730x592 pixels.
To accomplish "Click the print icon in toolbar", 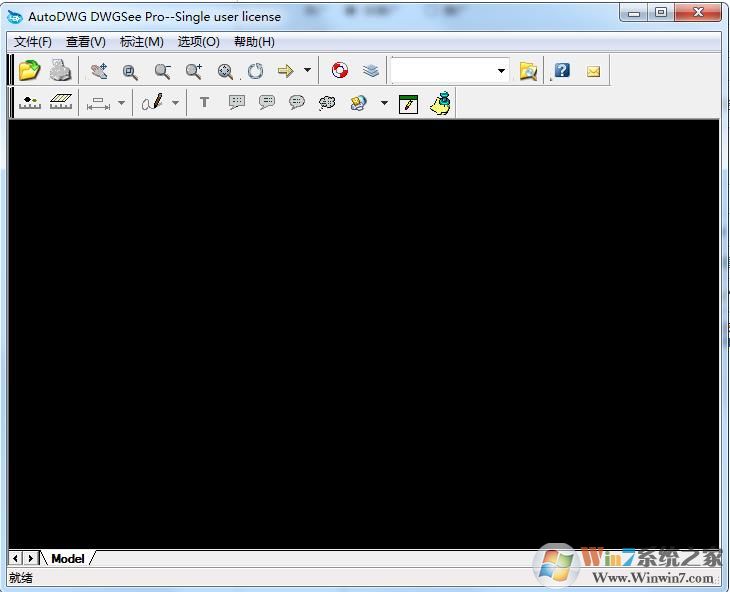I will (x=61, y=71).
